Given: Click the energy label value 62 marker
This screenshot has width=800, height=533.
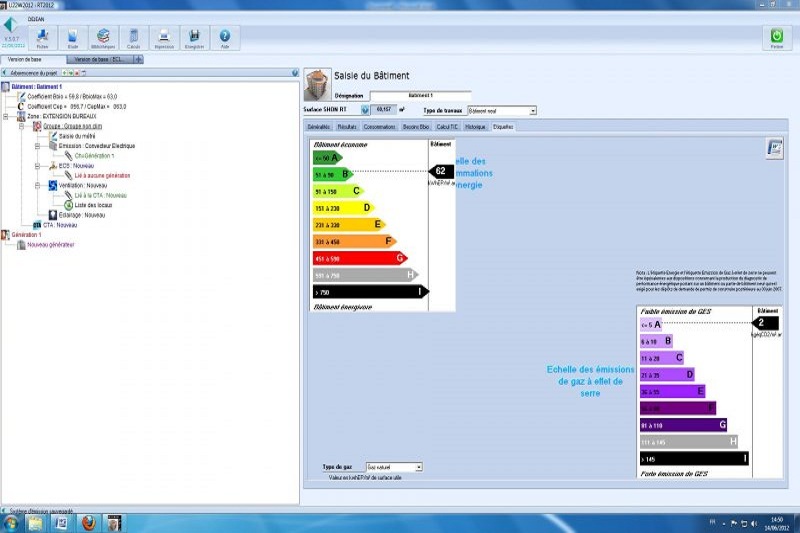Looking at the screenshot, I should point(441,171).
